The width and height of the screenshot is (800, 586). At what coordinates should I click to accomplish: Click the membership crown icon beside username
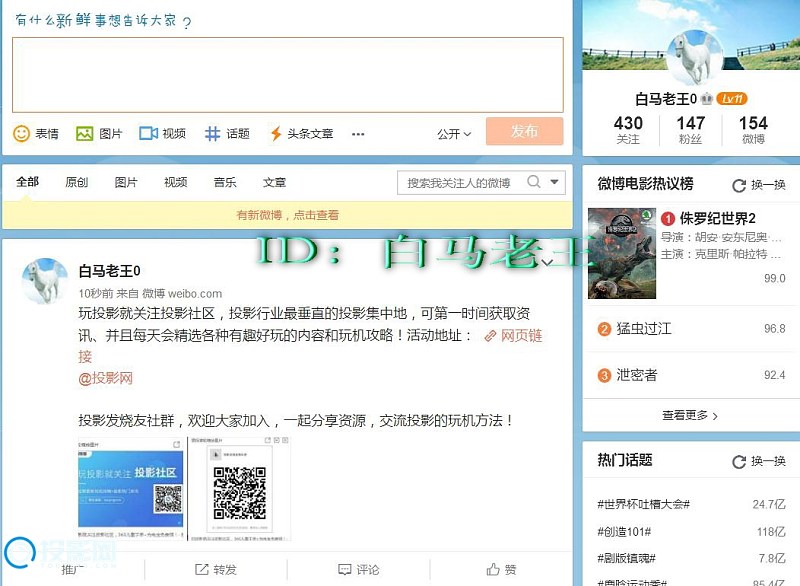(x=707, y=98)
